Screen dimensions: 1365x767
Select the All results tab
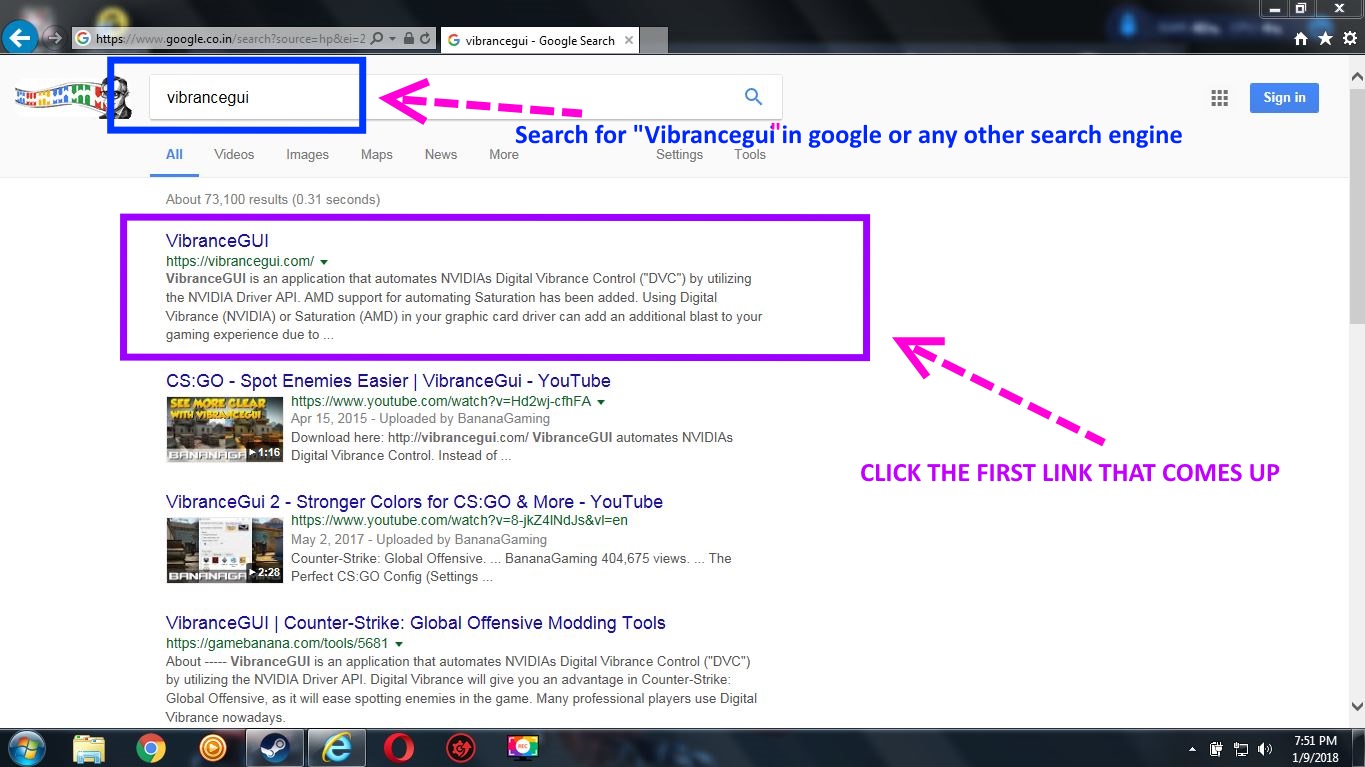174,155
